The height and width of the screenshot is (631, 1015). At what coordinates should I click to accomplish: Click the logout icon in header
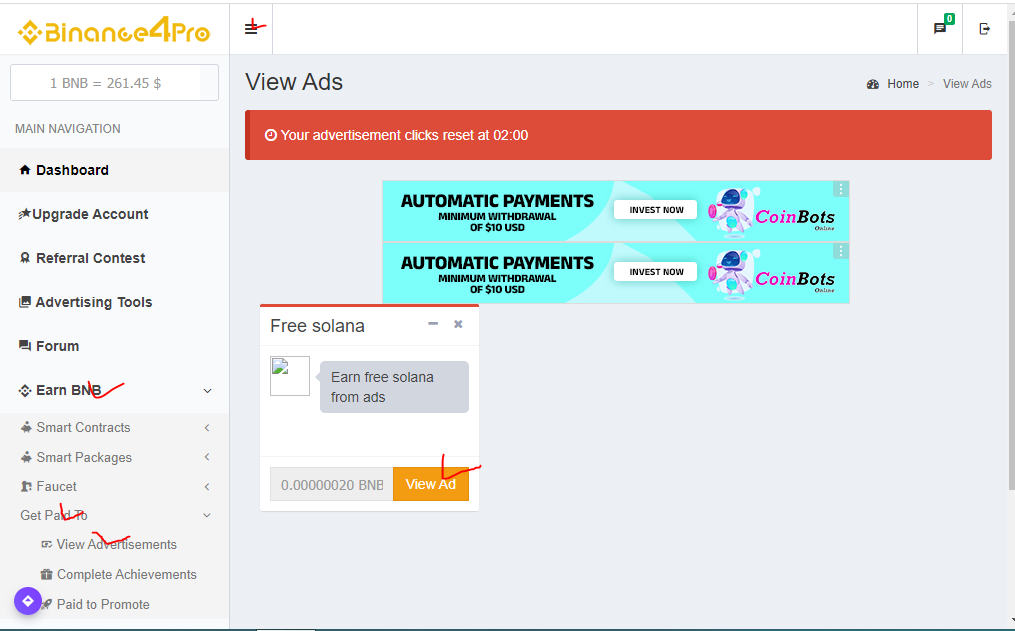tap(985, 28)
